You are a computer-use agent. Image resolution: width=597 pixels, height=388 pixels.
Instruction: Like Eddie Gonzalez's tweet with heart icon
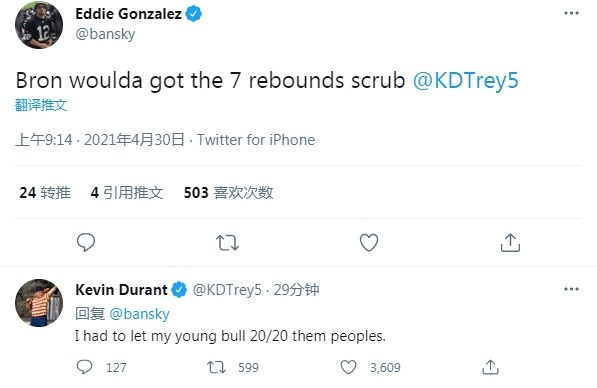point(369,242)
